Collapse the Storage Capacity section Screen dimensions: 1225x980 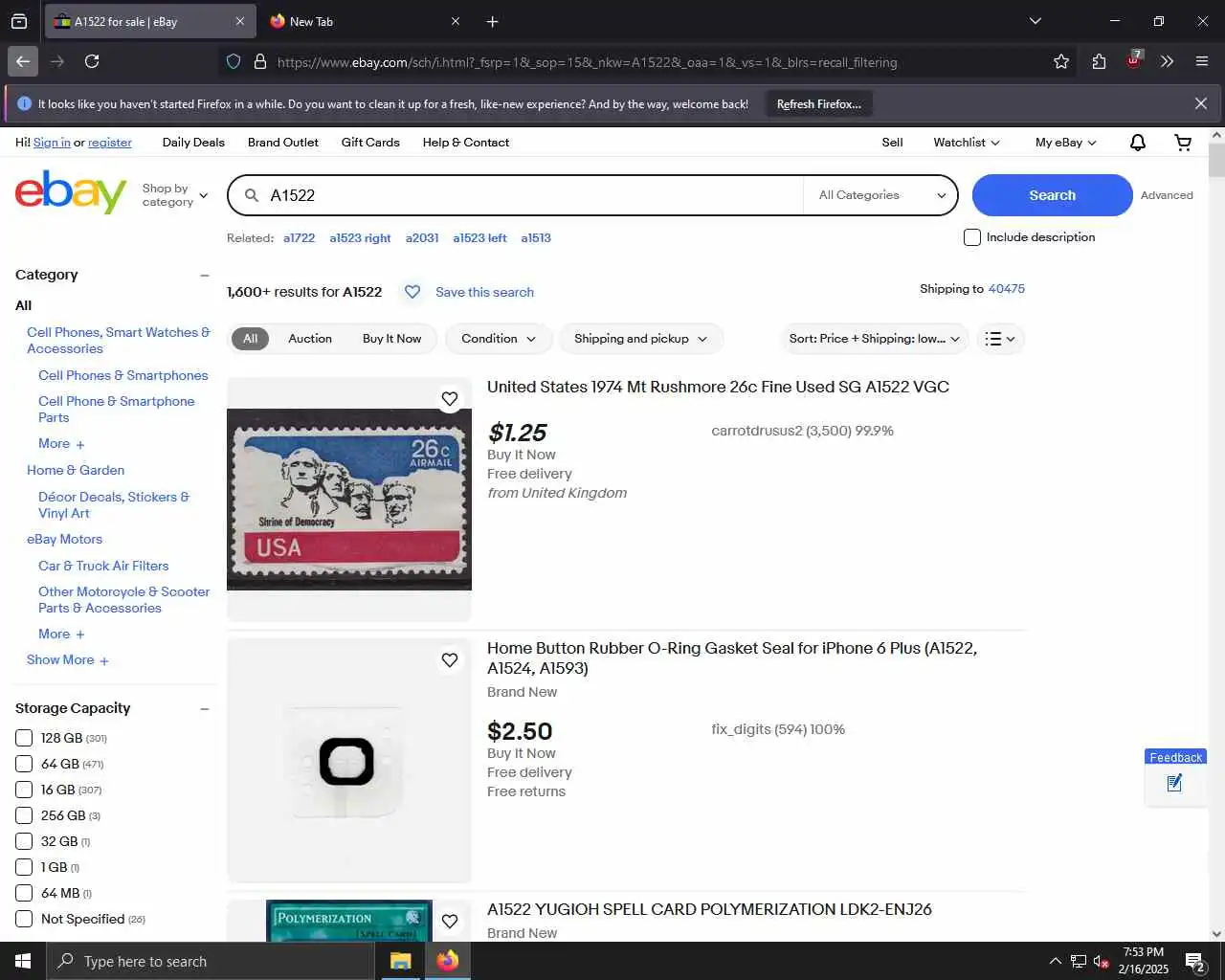[204, 709]
